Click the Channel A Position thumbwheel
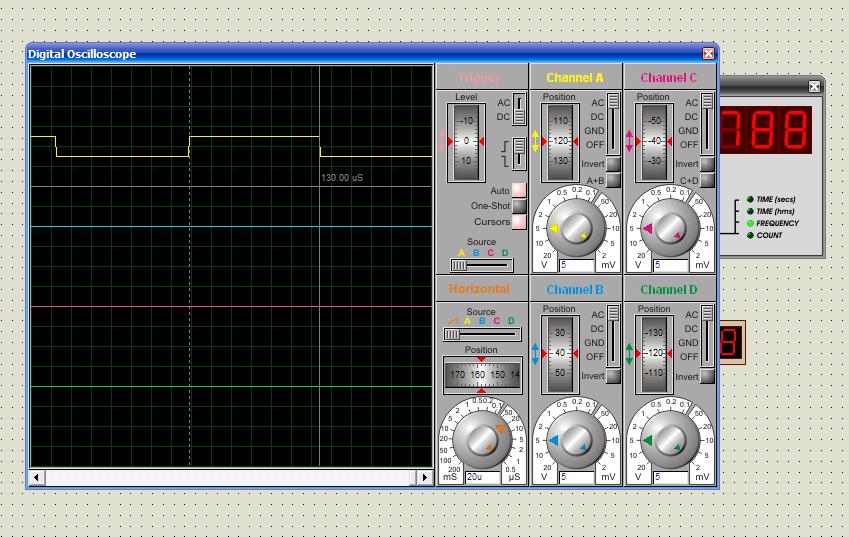 coord(559,142)
